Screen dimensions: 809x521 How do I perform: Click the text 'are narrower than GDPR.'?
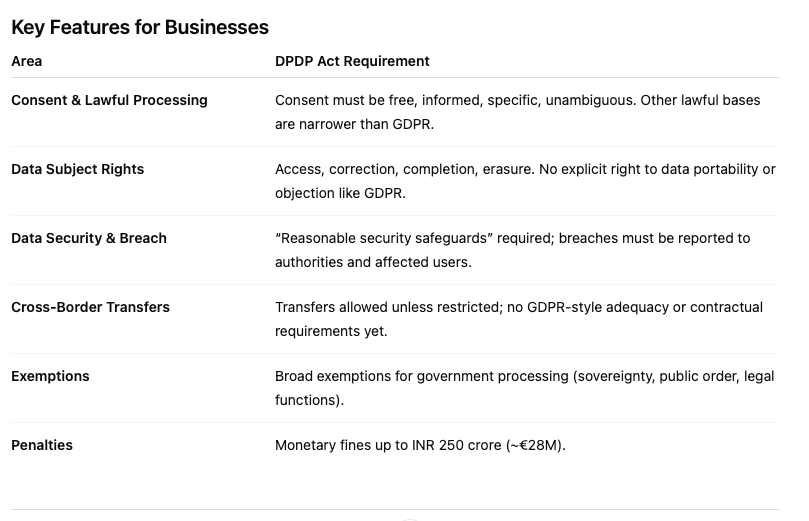pos(354,124)
